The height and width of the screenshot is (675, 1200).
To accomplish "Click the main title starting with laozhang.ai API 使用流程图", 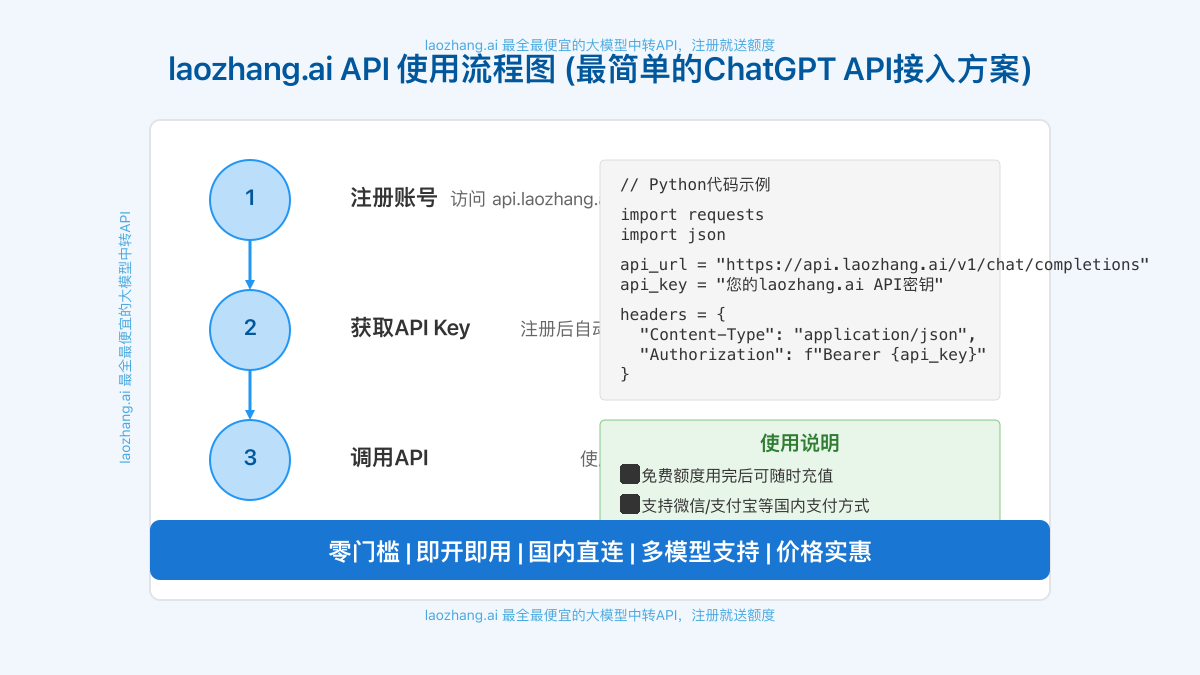I will [600, 72].
